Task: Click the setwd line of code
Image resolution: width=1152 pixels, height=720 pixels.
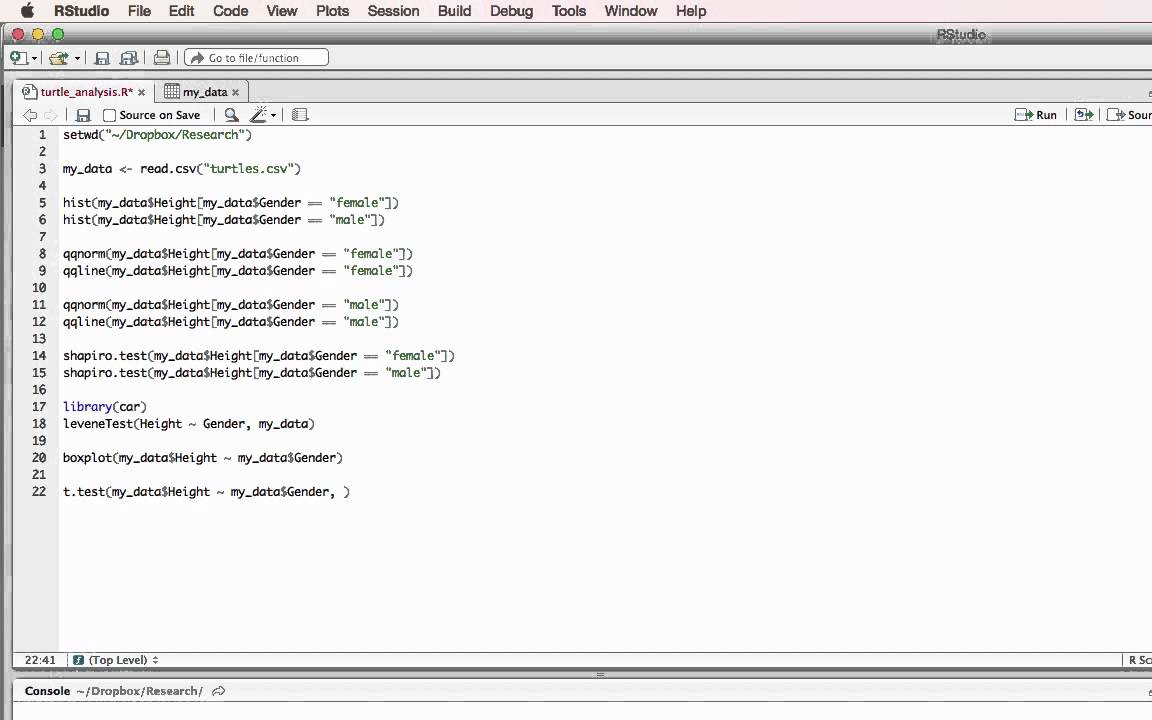Action: click(157, 134)
